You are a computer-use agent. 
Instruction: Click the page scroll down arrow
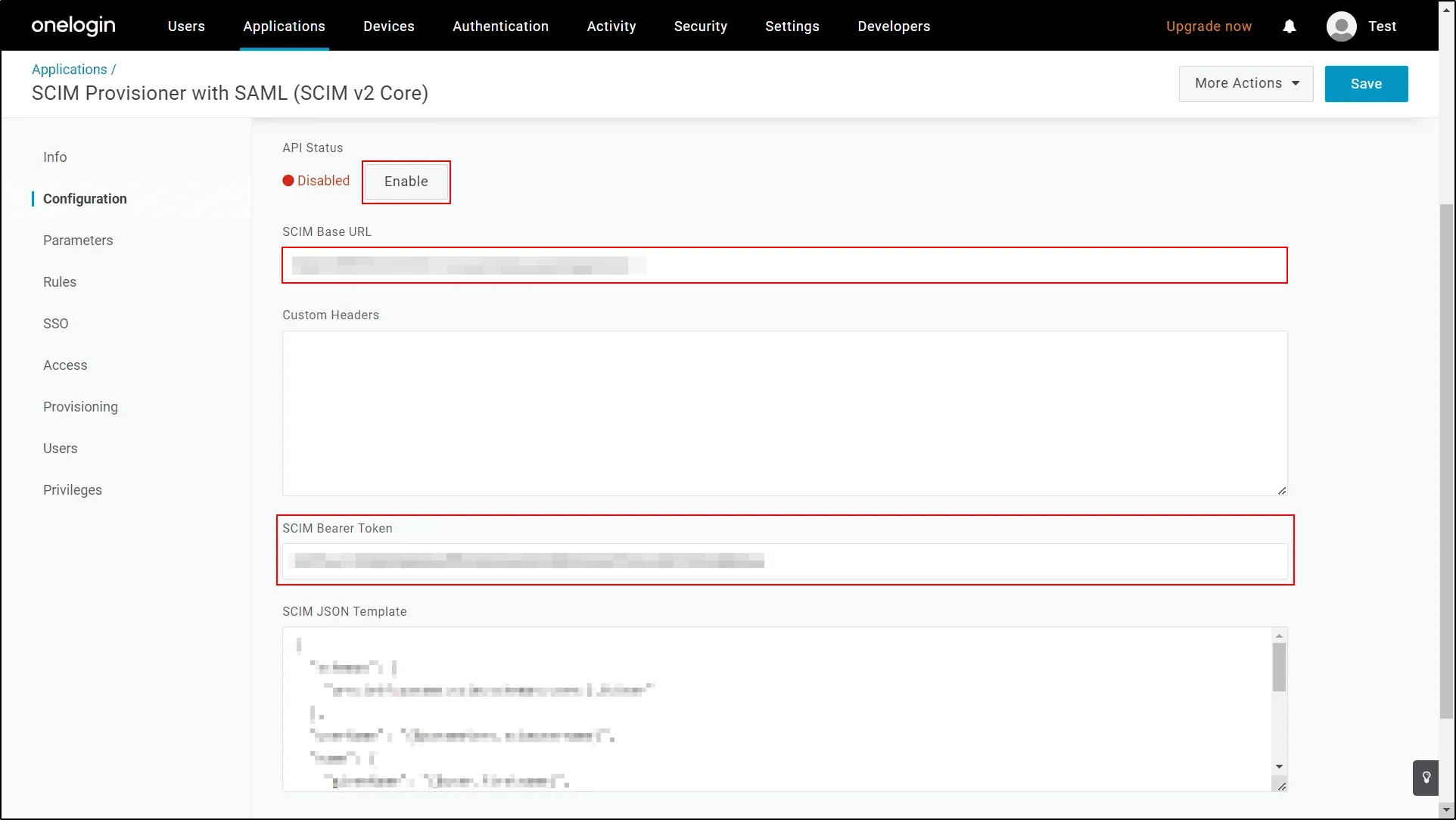(x=1447, y=810)
